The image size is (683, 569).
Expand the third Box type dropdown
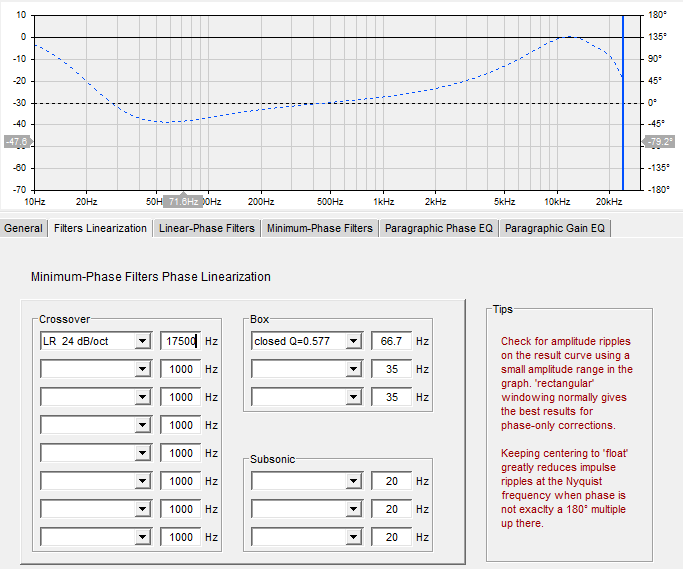353,397
